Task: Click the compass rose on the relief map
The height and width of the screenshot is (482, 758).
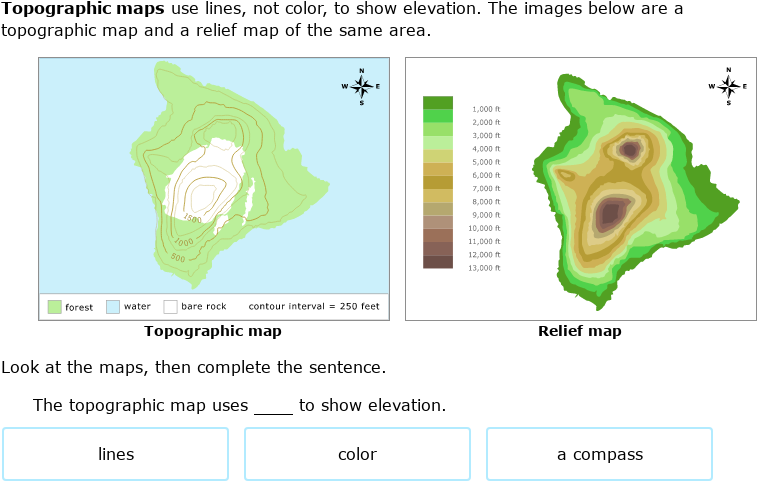Action: click(728, 86)
